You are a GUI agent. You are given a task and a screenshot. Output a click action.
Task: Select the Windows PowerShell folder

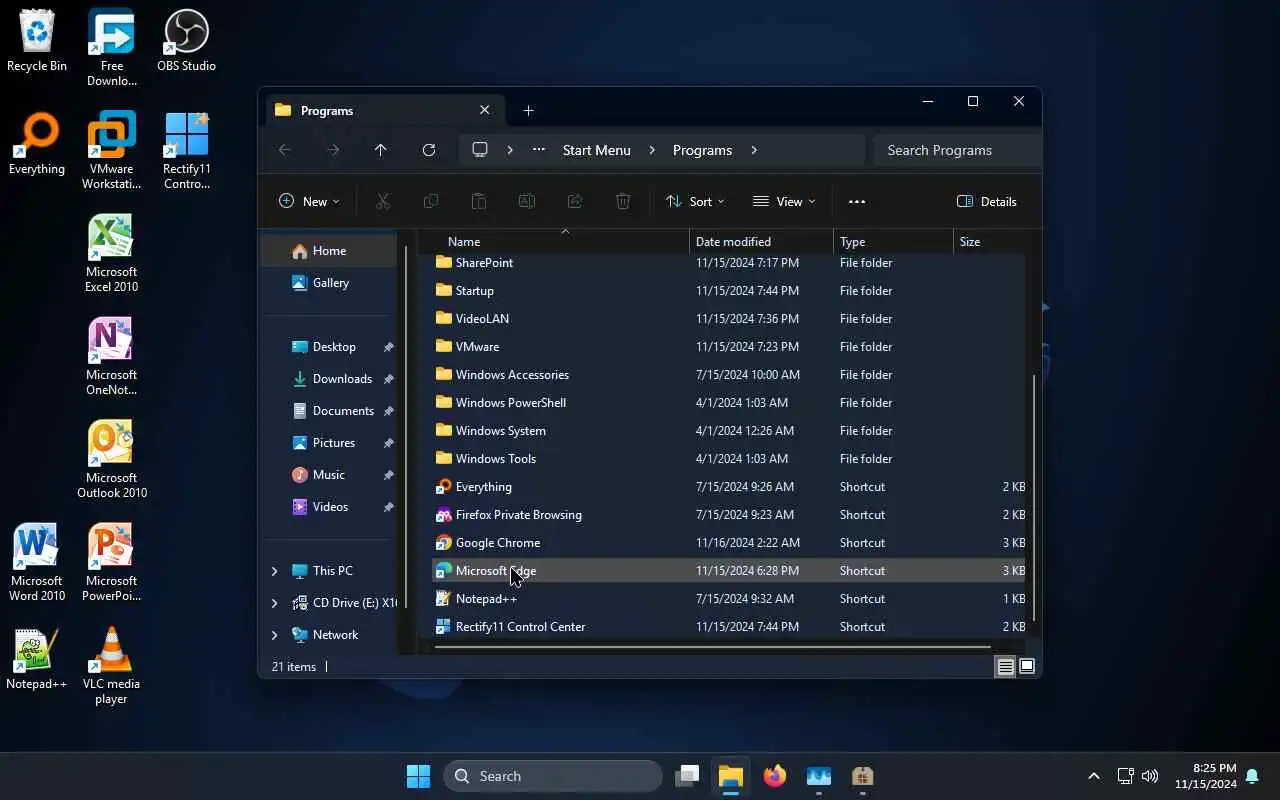pyautogui.click(x=730, y=403)
